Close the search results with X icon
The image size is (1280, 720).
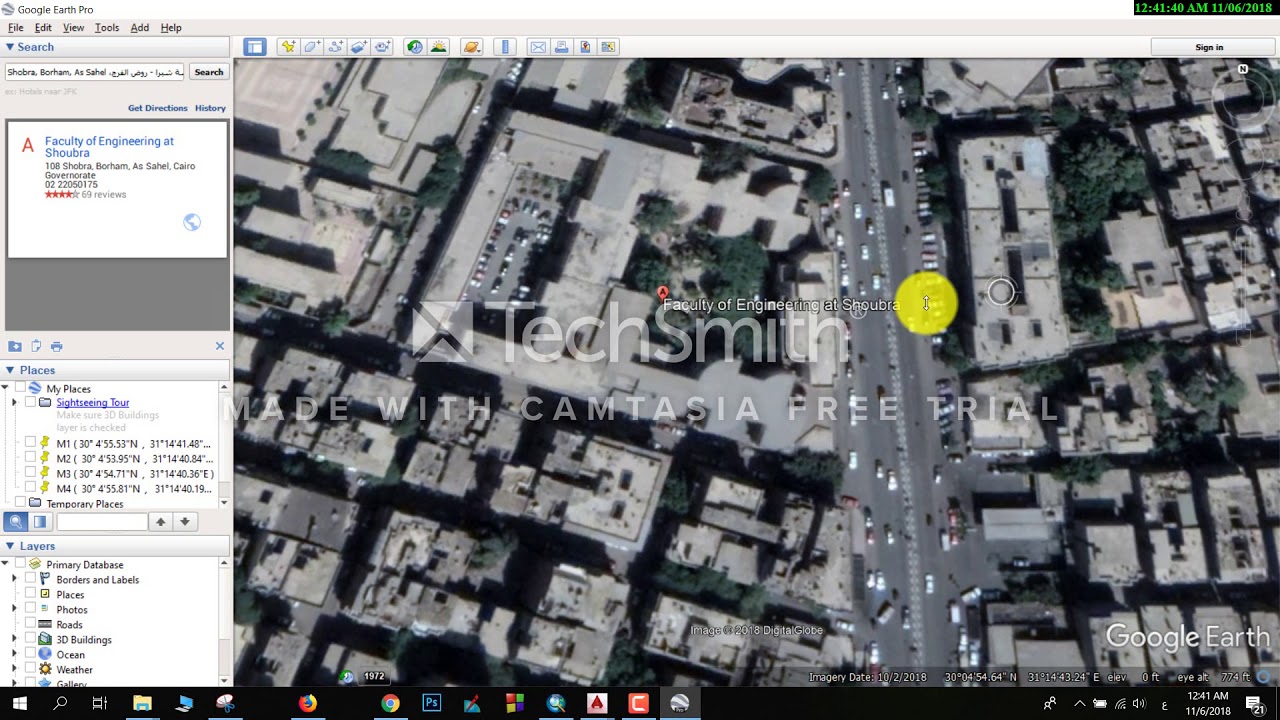tap(220, 346)
